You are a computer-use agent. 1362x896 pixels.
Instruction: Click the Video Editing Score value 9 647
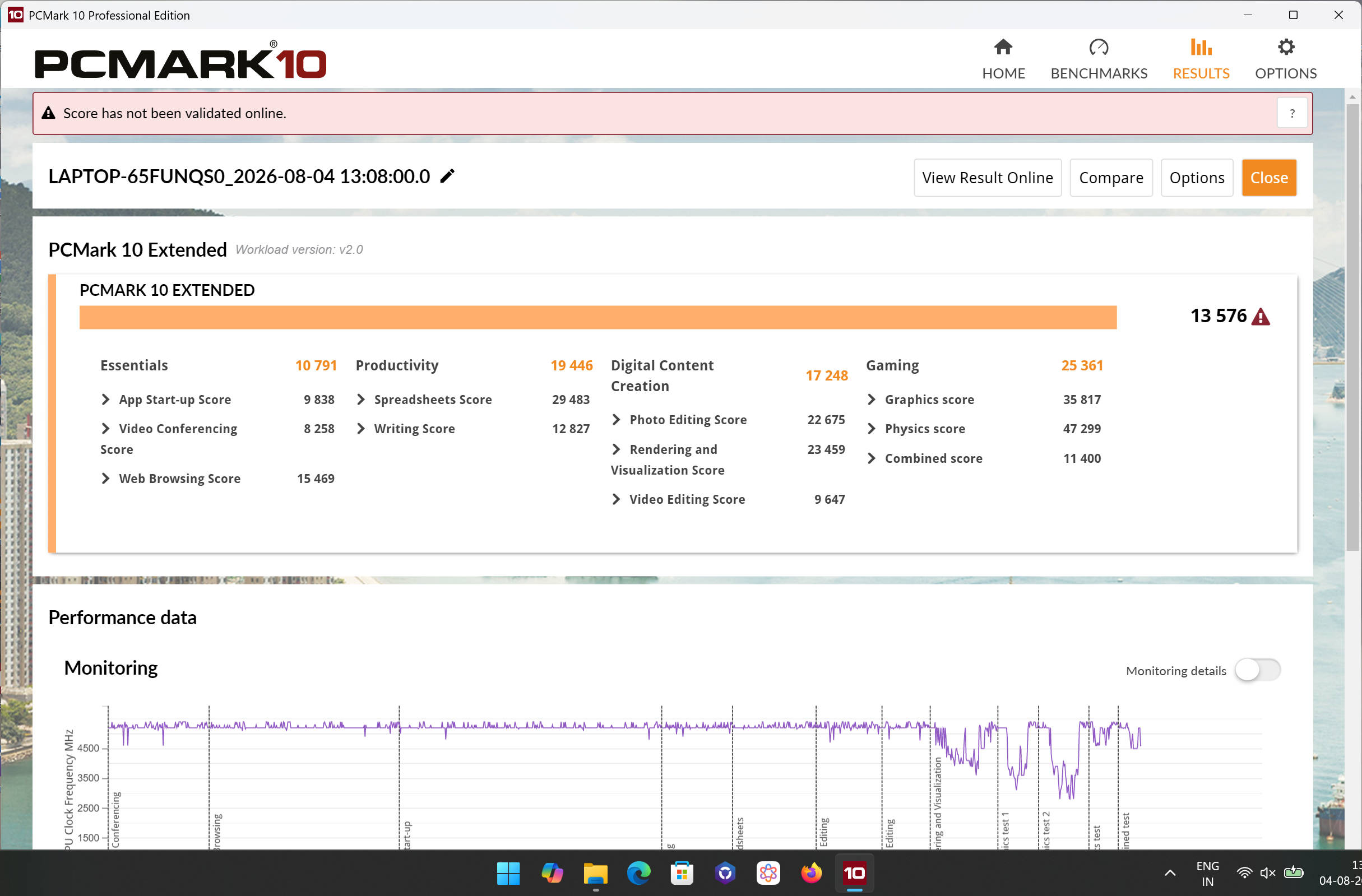point(829,499)
